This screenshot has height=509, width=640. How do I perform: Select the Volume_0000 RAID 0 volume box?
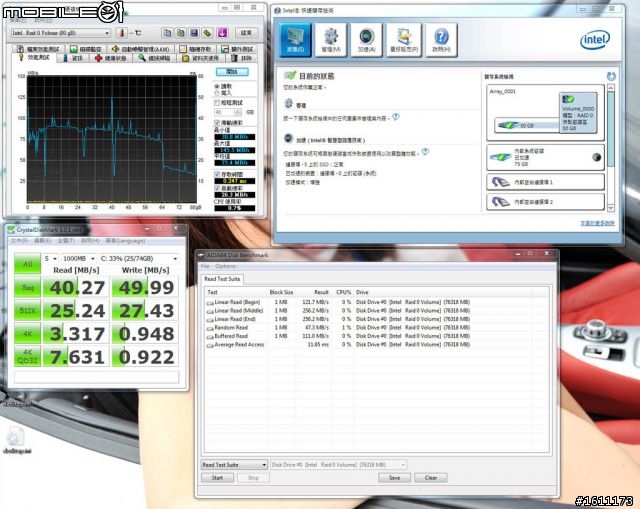point(578,113)
